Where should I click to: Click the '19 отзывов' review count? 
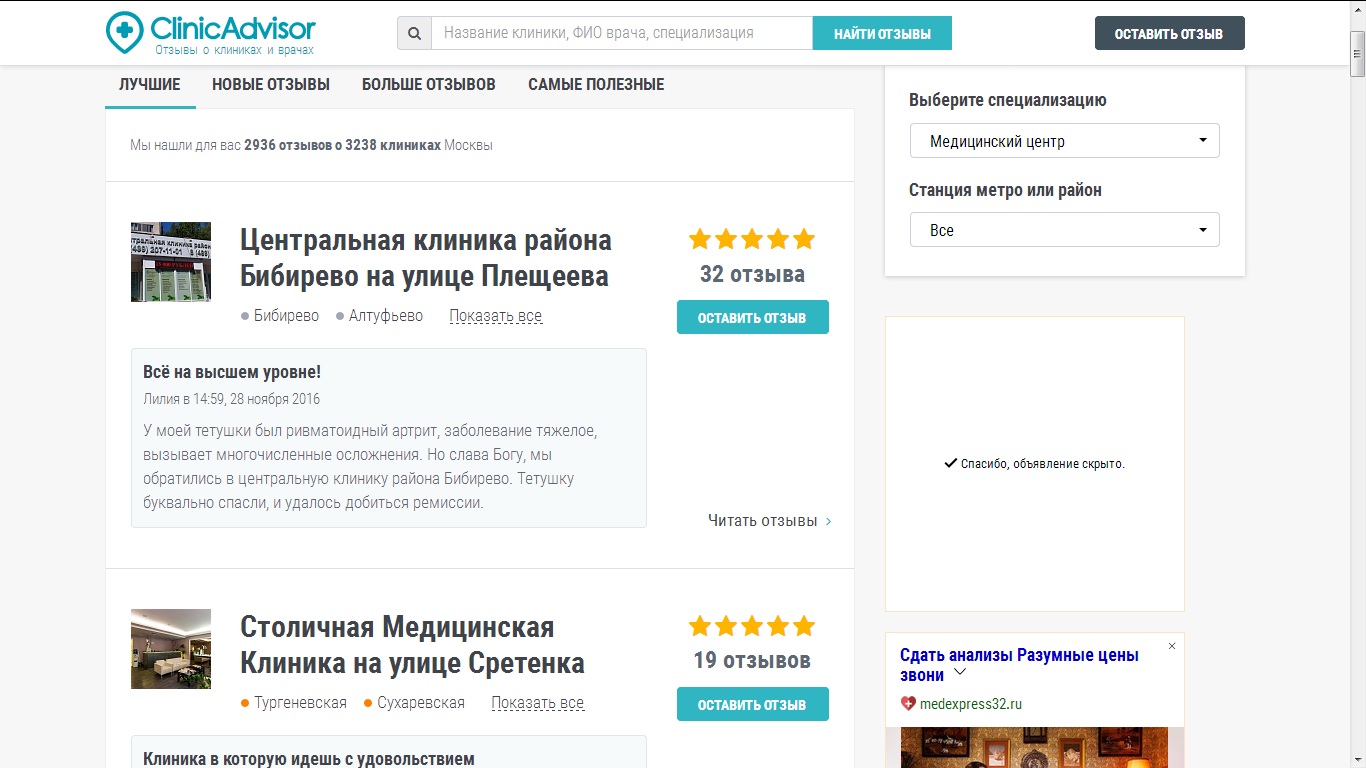point(752,661)
